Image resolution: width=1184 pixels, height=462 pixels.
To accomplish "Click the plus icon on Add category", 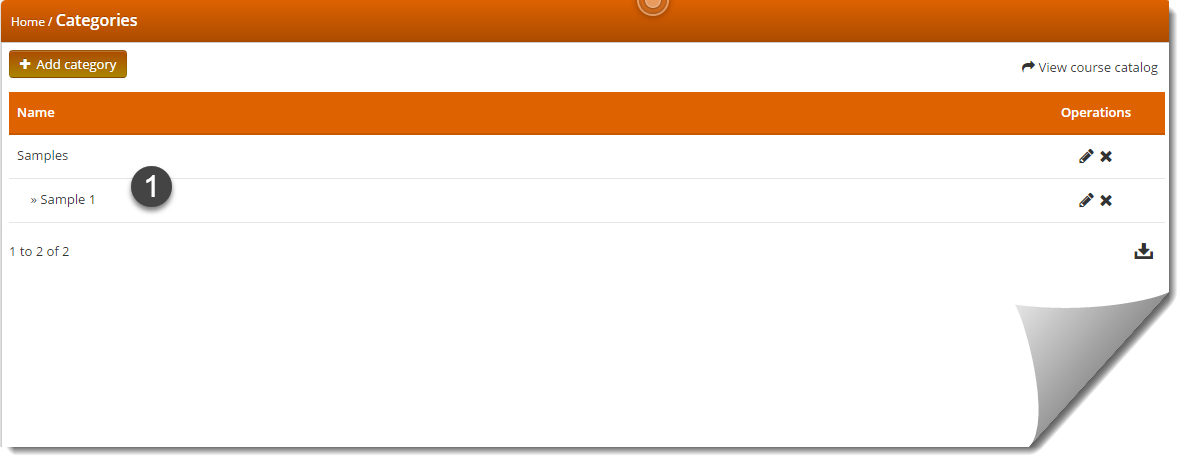I will click(x=25, y=64).
